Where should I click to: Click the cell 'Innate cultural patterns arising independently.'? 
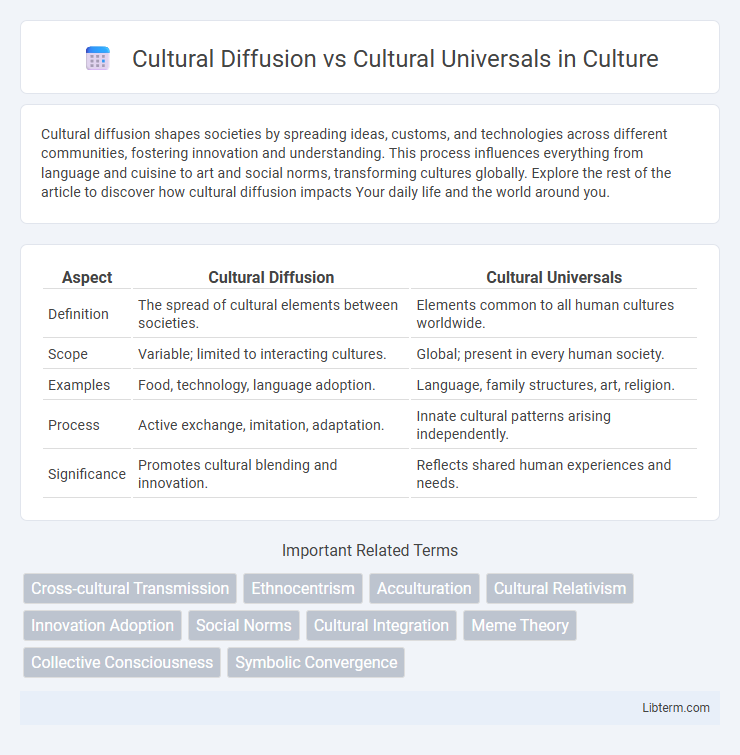click(x=554, y=425)
